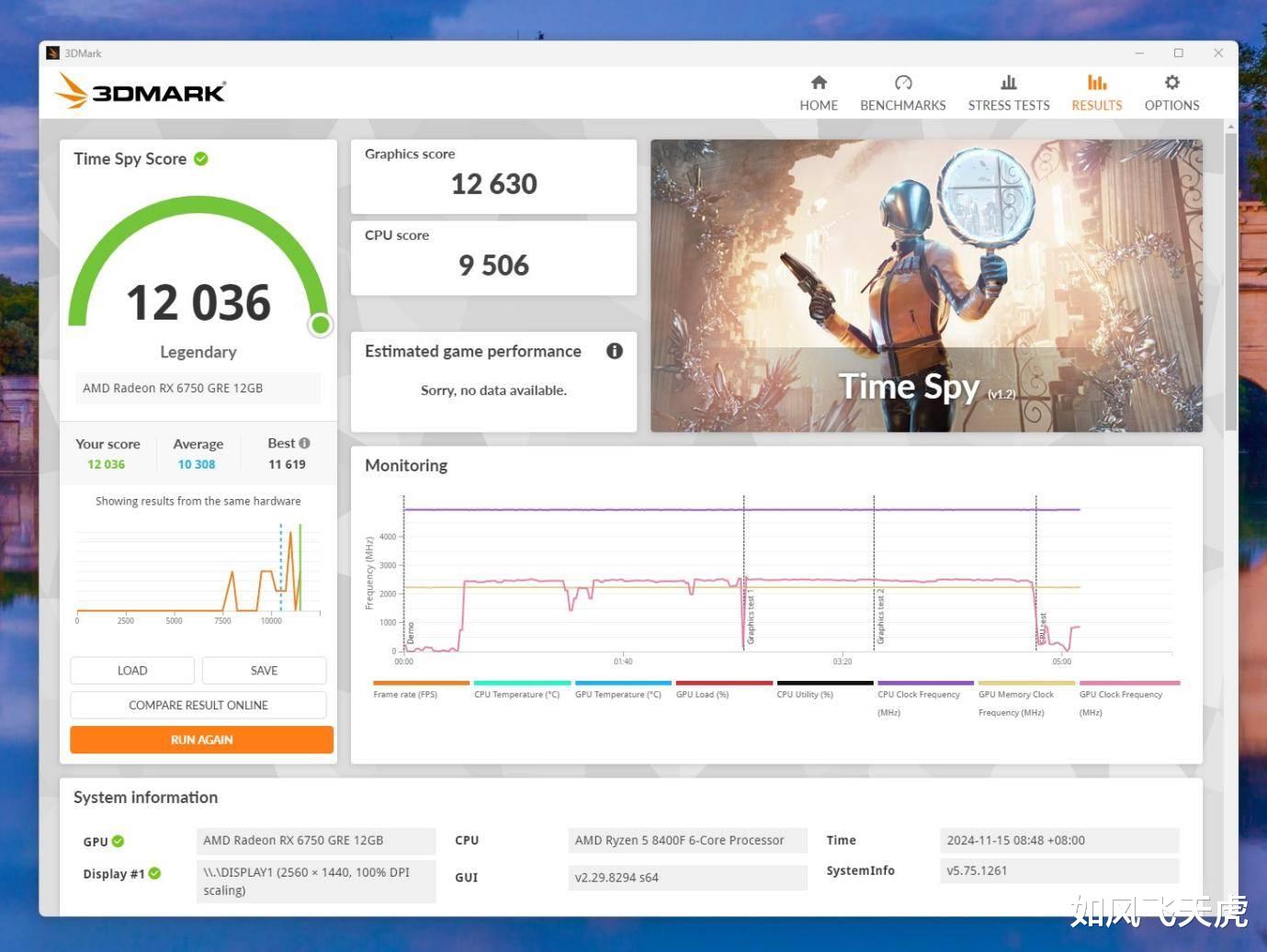Image resolution: width=1267 pixels, height=952 pixels.
Task: Toggle Frame rate (FPS) legend swatch
Action: [x=422, y=683]
